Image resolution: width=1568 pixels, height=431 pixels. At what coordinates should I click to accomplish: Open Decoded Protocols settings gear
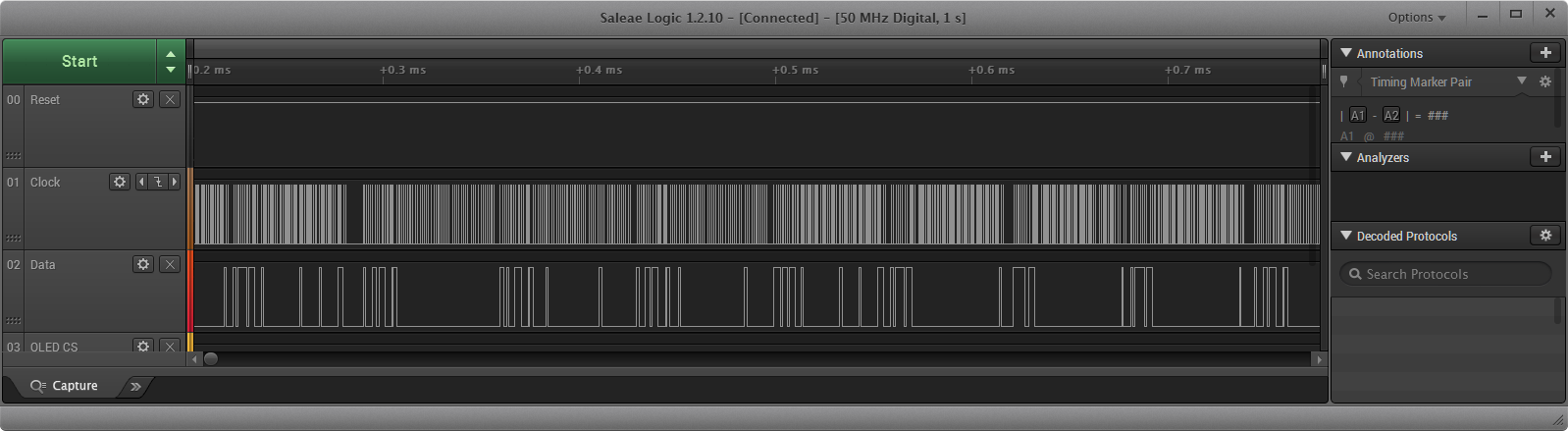click(x=1545, y=236)
